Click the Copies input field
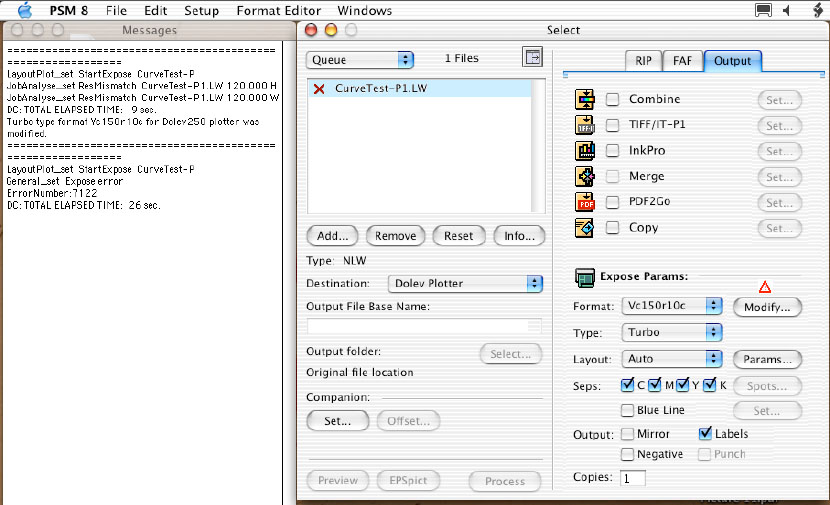The width and height of the screenshot is (830, 505). click(633, 479)
